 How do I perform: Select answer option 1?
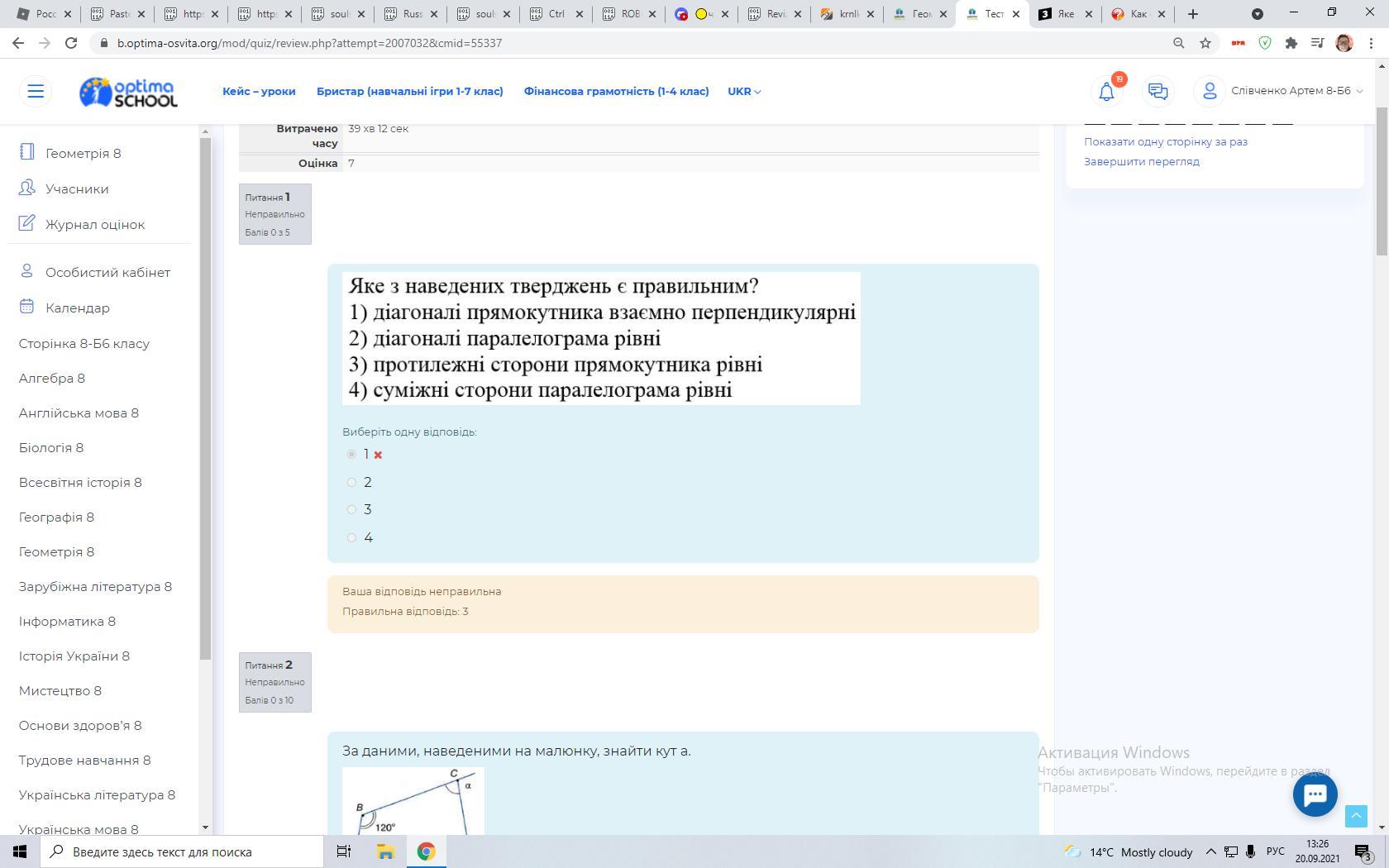click(x=351, y=455)
